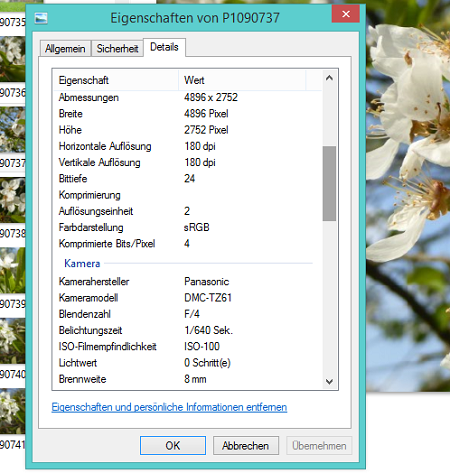Switch to the Allgemein tab
Image resolution: width=450 pixels, height=473 pixels.
pos(65,49)
